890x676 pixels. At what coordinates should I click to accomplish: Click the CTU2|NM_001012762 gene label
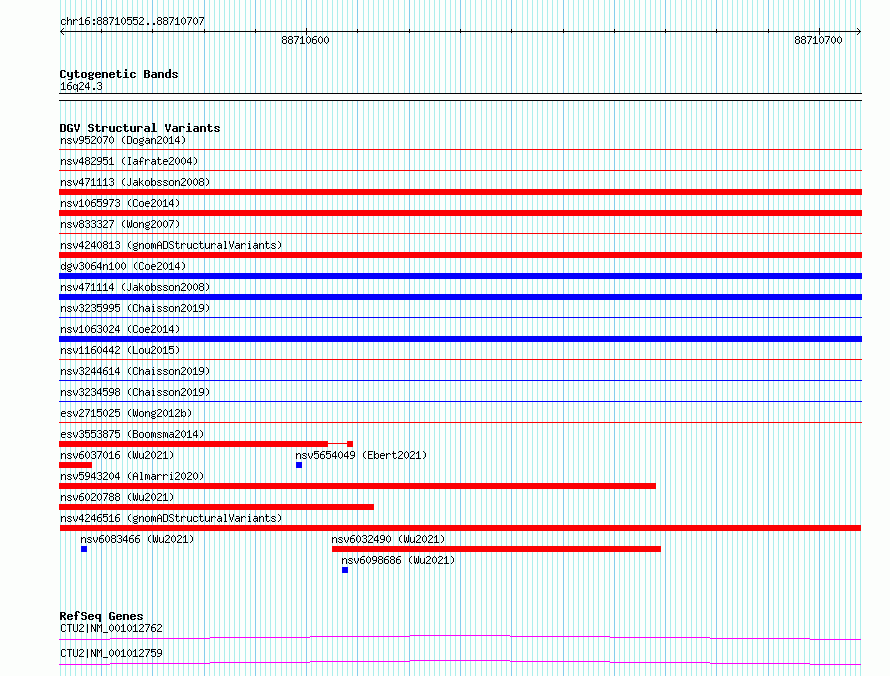111,628
